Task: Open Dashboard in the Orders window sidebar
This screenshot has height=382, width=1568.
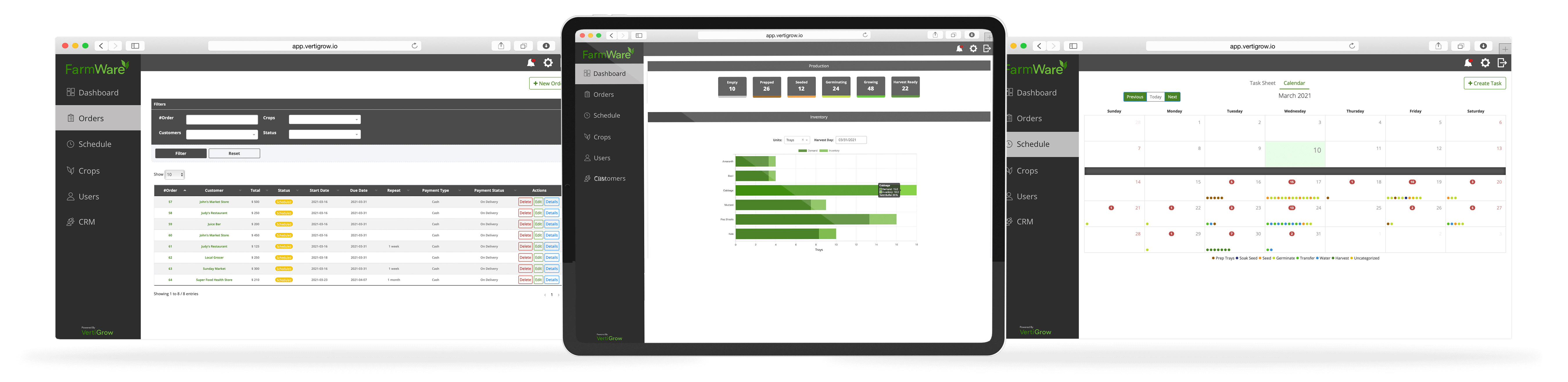Action: tap(93, 93)
